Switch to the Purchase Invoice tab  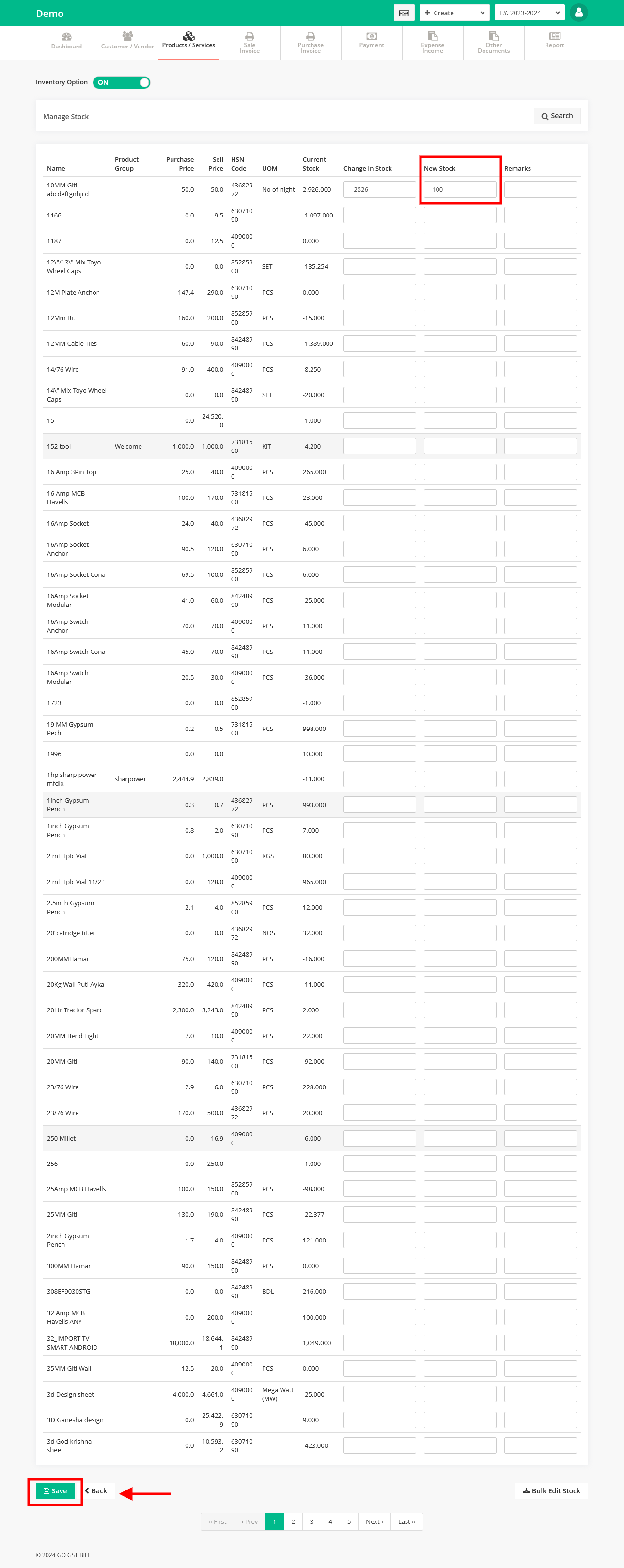[x=311, y=43]
